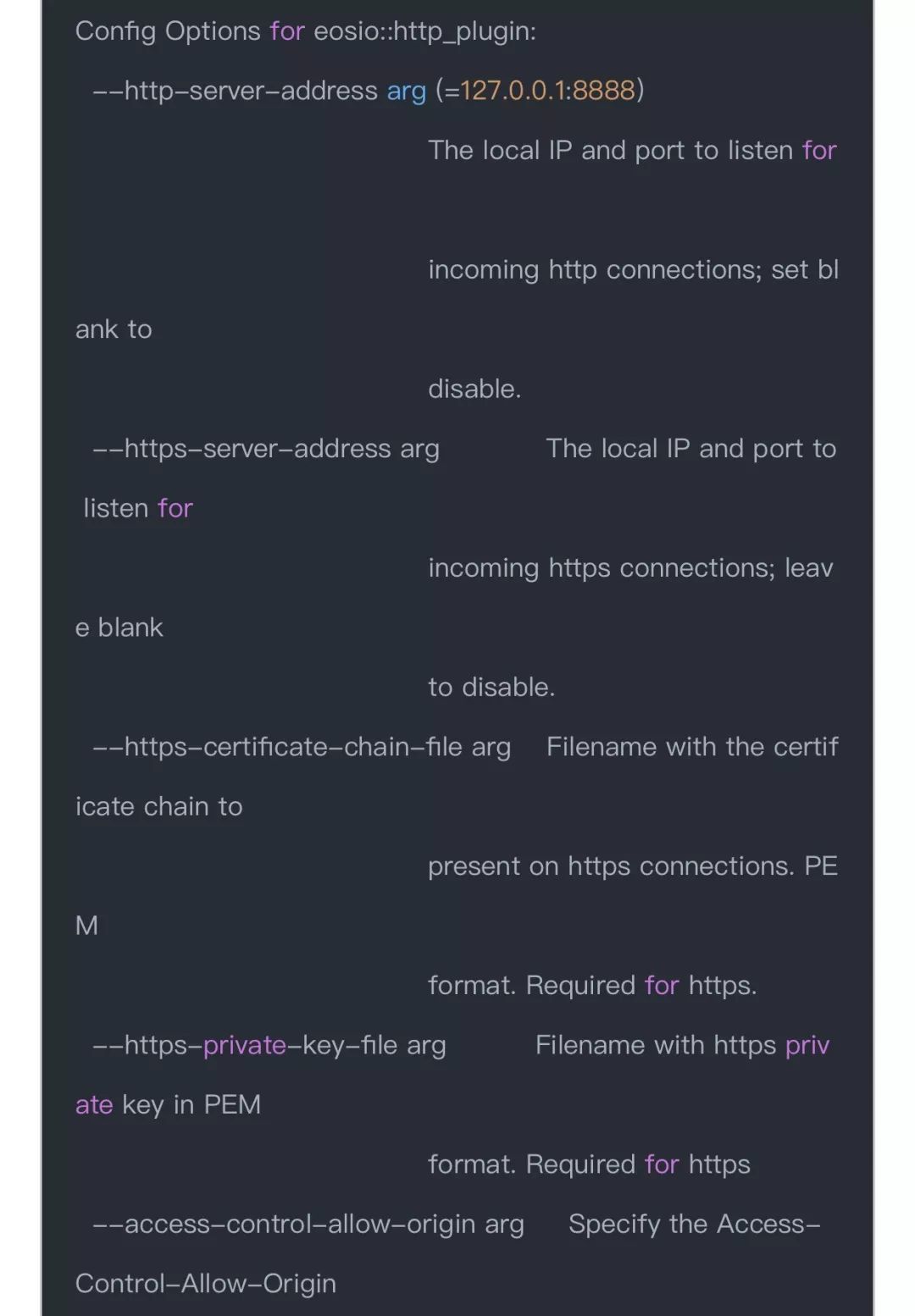Image resolution: width=915 pixels, height=1316 pixels.
Task: Click the 'to disable.' line
Action: pyautogui.click(x=491, y=687)
